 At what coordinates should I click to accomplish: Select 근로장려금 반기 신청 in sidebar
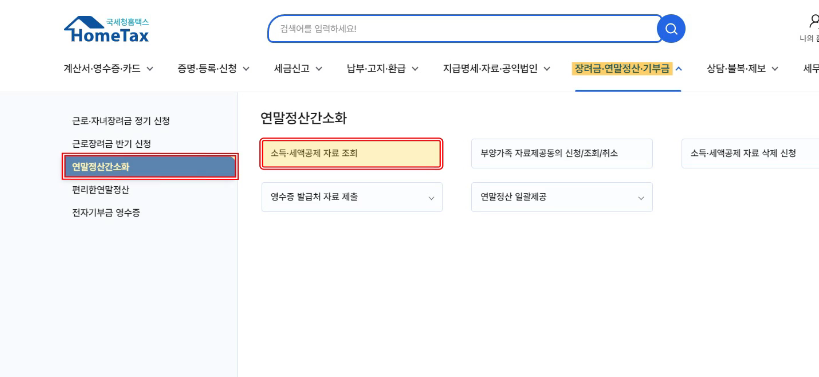pyautogui.click(x=111, y=144)
